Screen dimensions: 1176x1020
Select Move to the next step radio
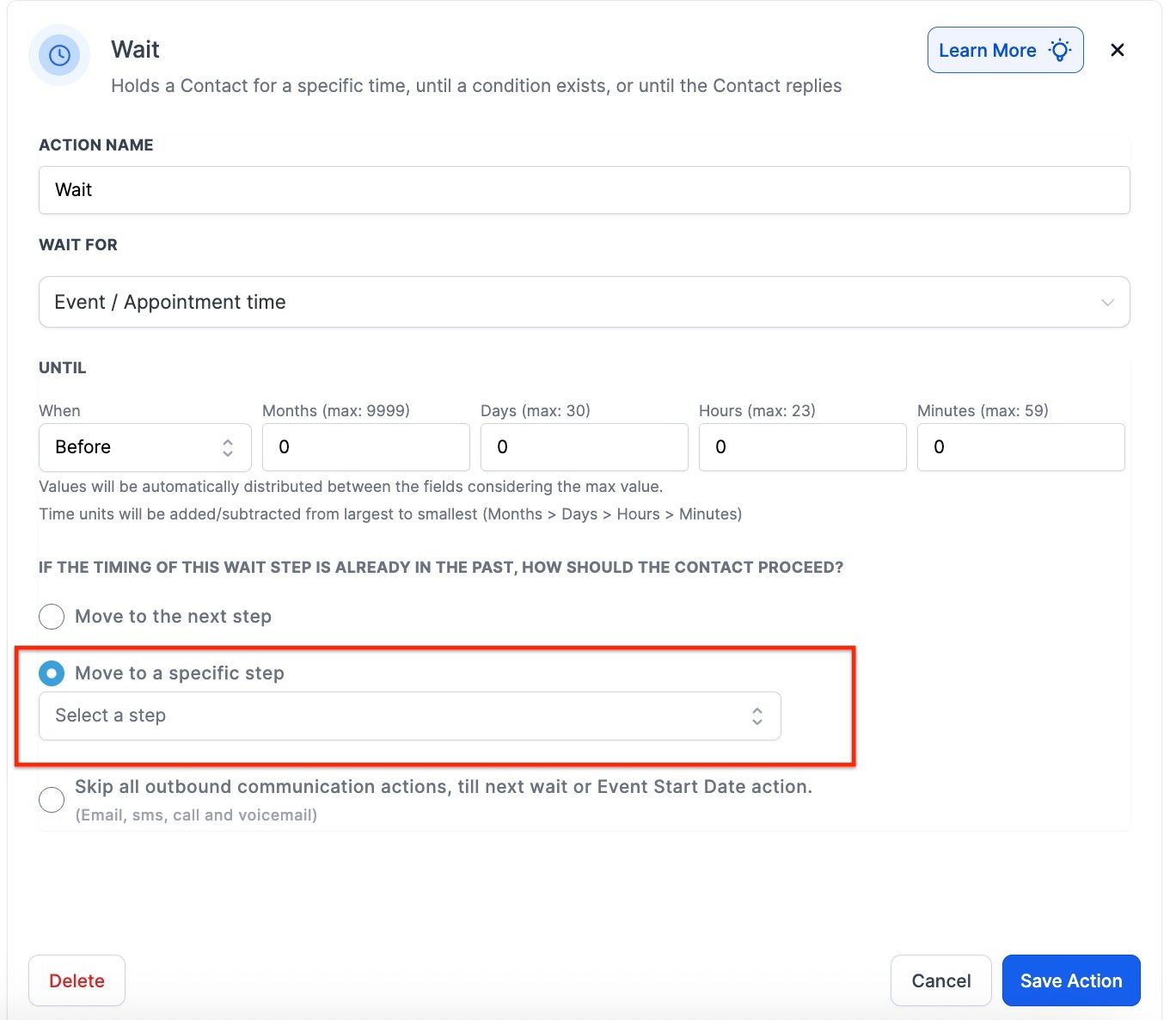tap(52, 617)
